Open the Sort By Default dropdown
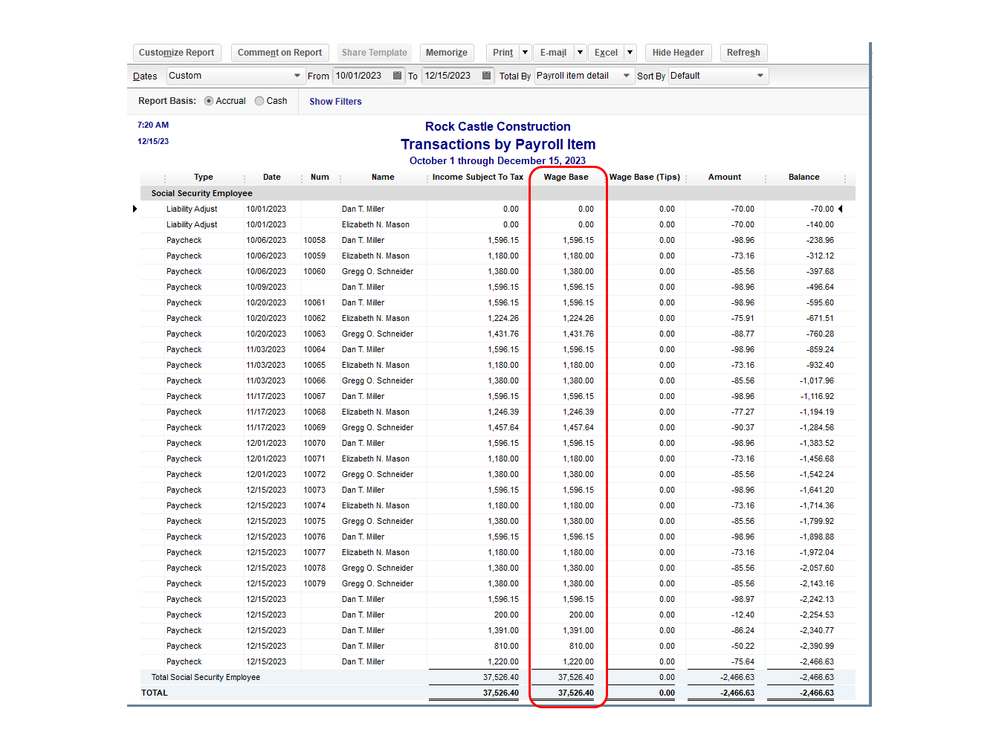Screen dimensions: 999x749 tap(760, 75)
